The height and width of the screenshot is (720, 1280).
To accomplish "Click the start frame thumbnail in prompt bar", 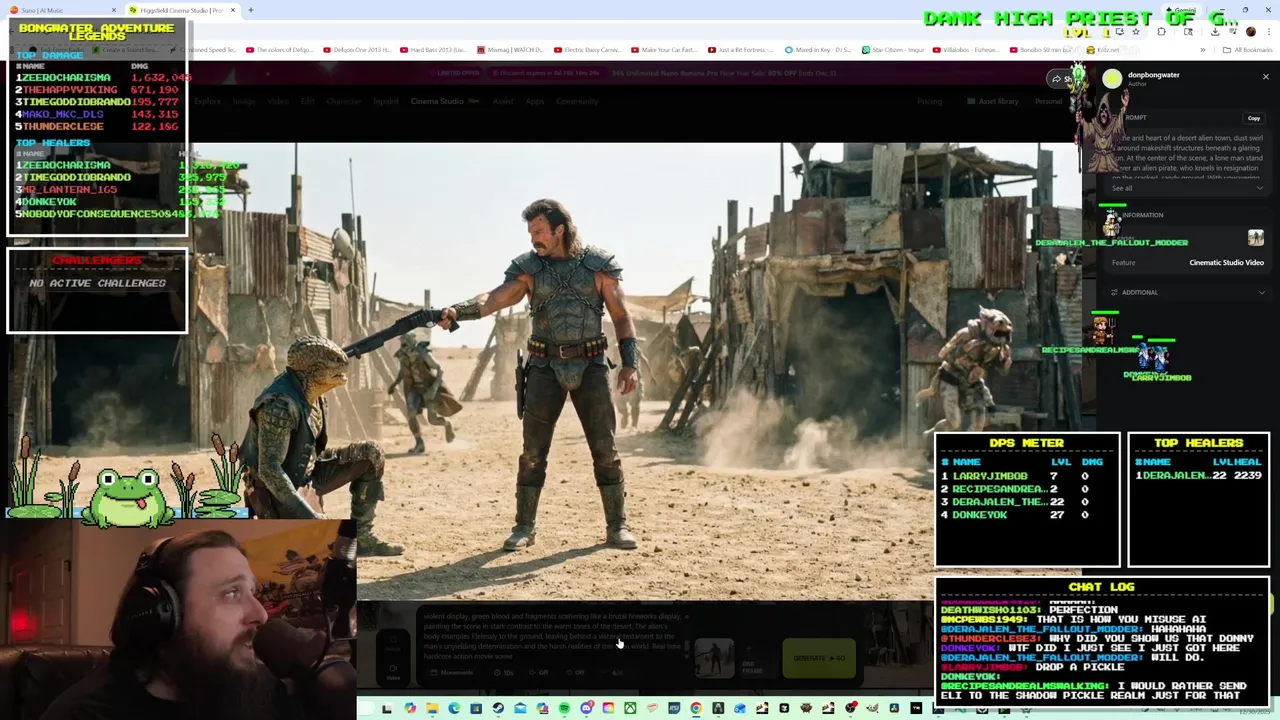I will (714, 658).
